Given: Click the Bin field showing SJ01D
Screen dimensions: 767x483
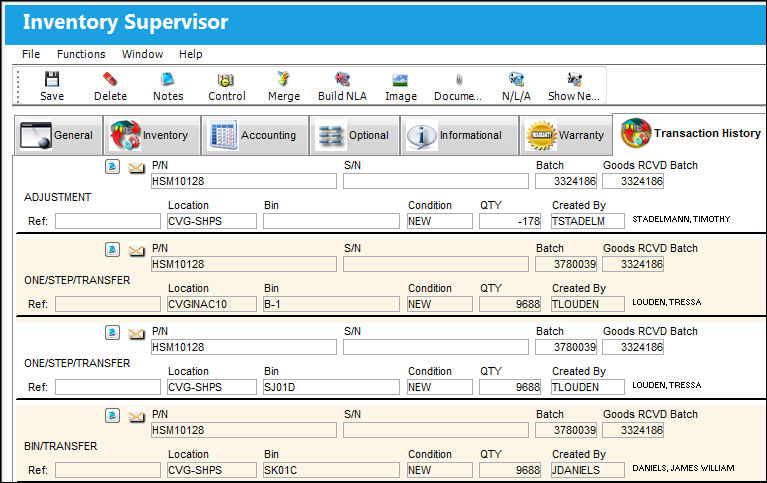Looking at the screenshot, I should click(331, 387).
